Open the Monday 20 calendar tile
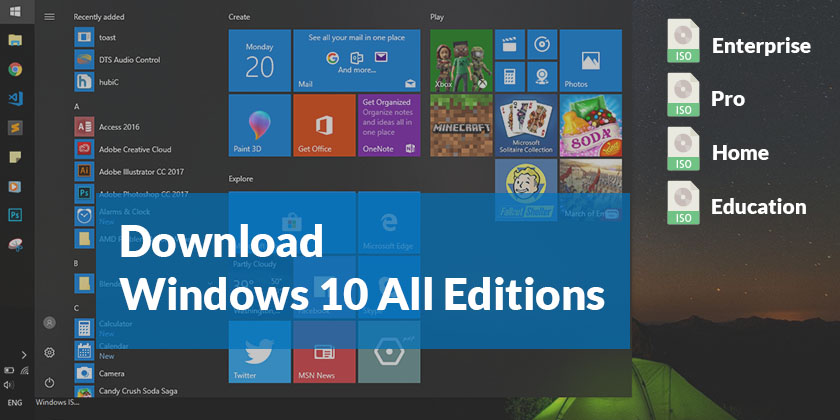The height and width of the screenshot is (420, 840). [x=260, y=61]
